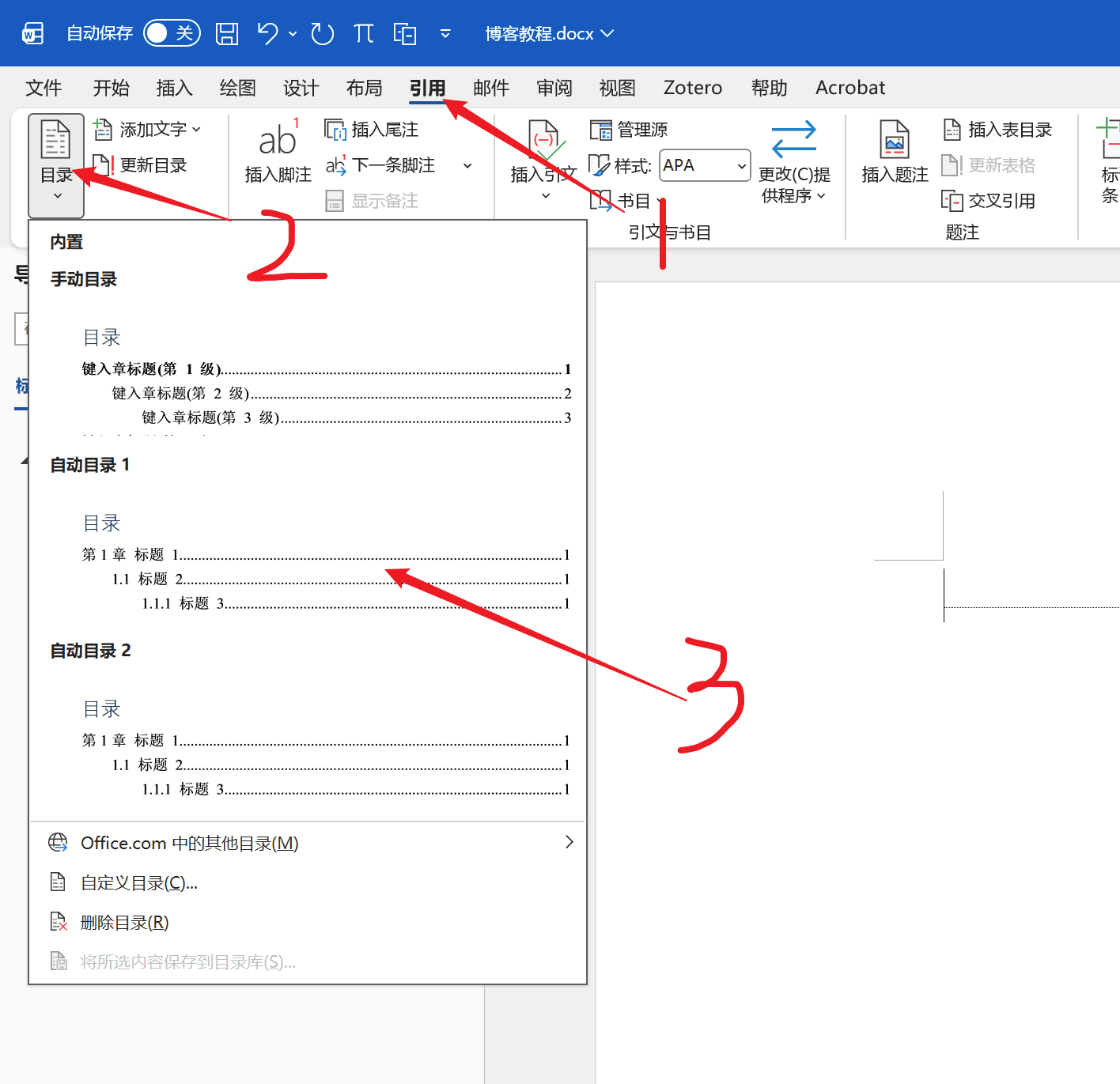Click the Cross-reference button

[x=989, y=201]
